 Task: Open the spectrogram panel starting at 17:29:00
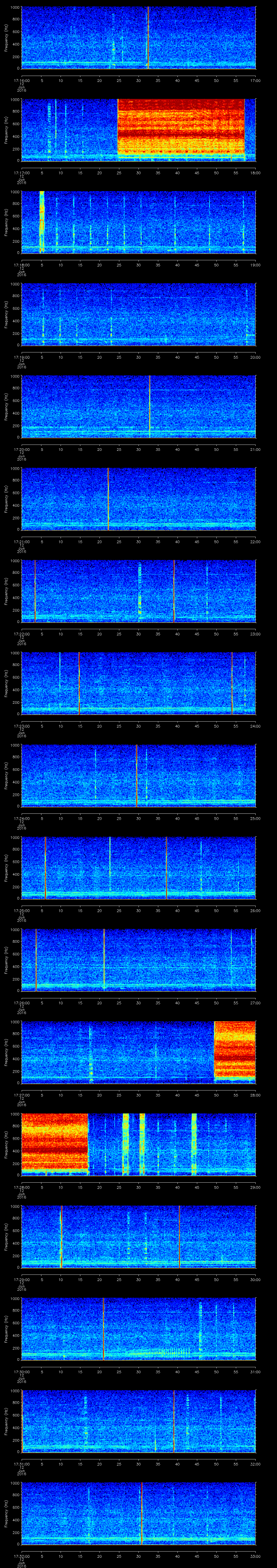coord(138,1237)
